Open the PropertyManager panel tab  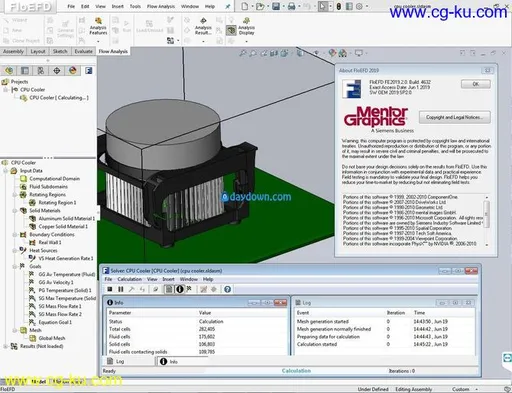coord(25,70)
